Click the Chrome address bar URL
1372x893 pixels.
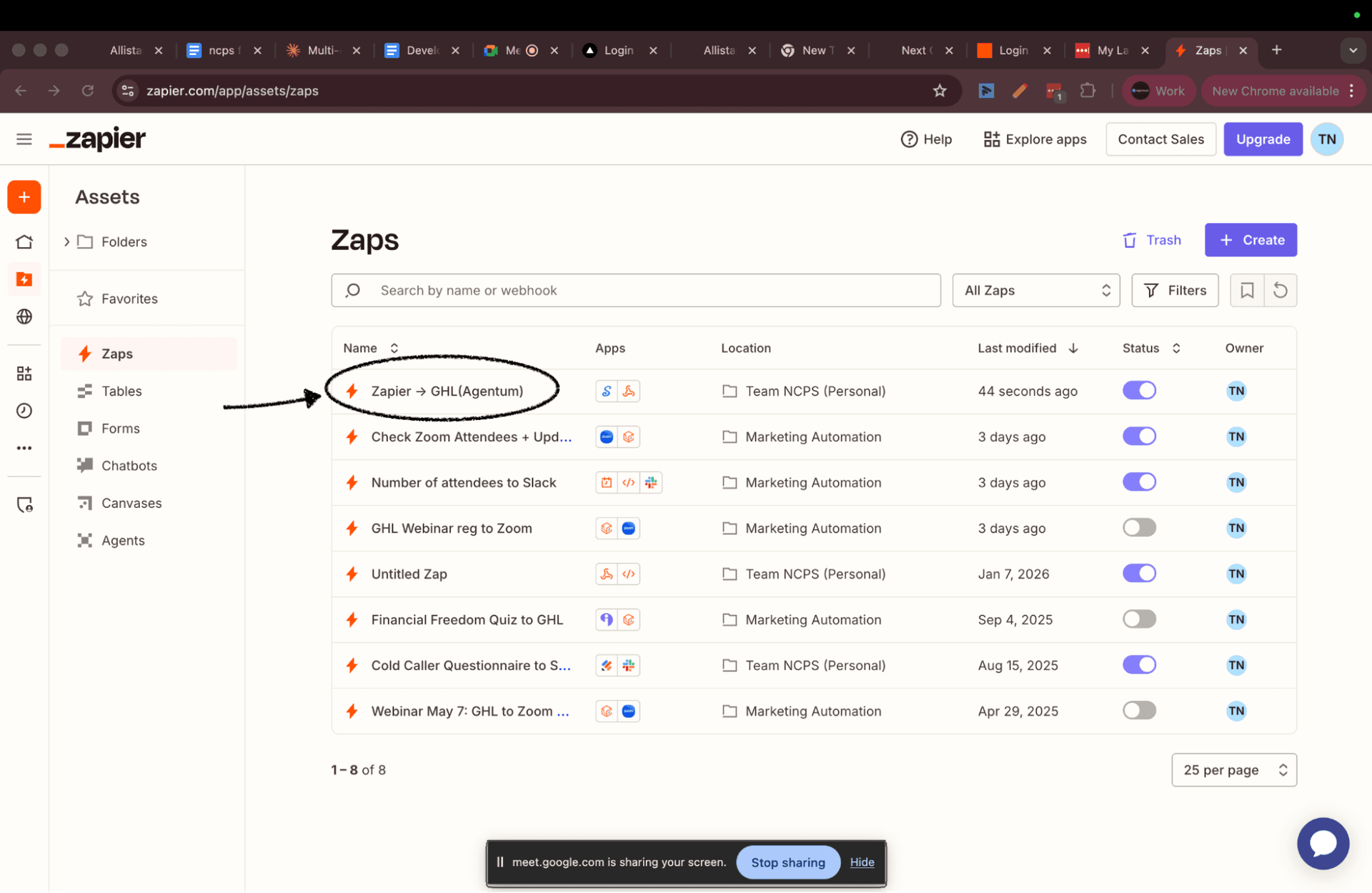232,91
